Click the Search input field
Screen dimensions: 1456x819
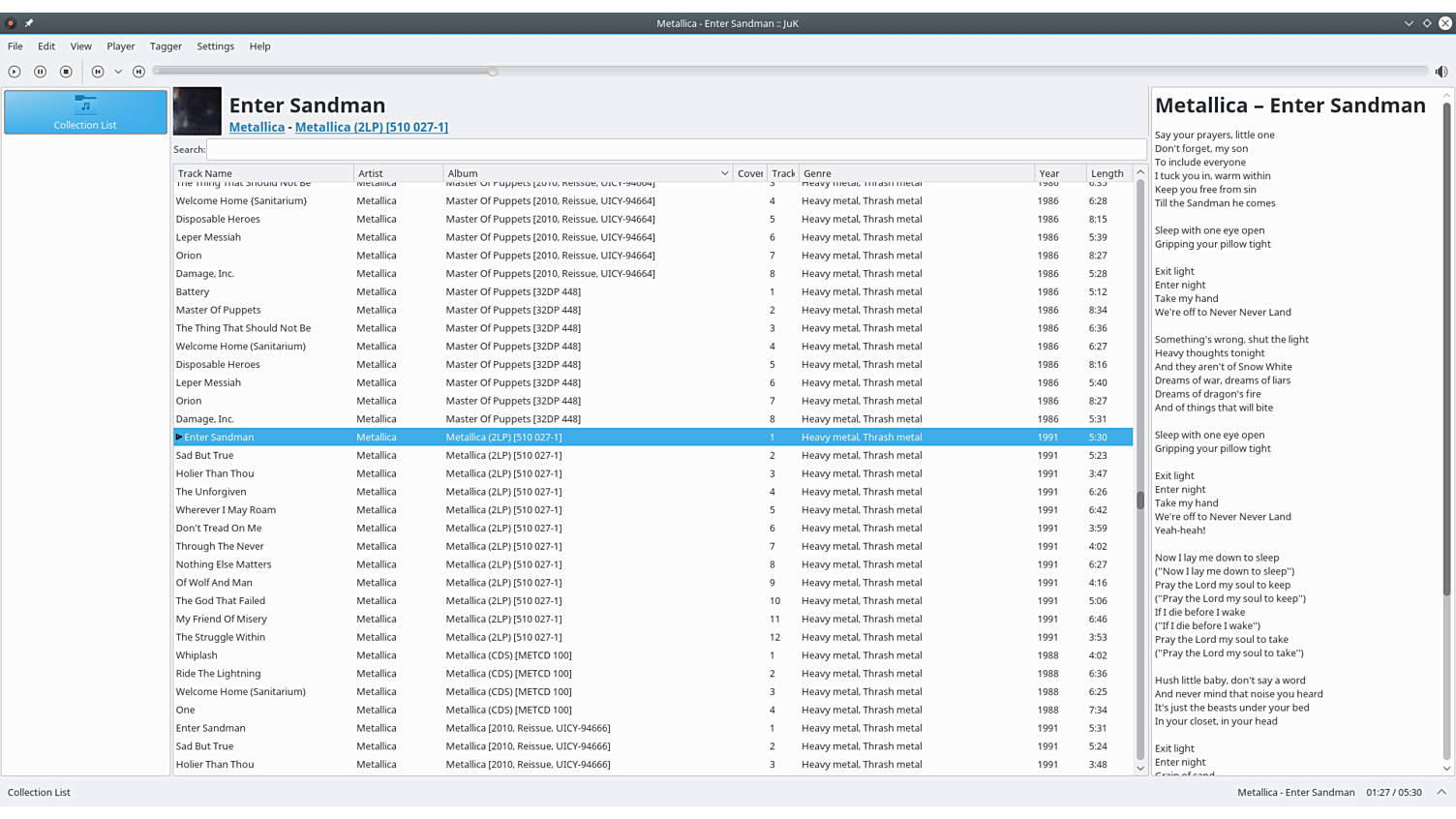675,150
